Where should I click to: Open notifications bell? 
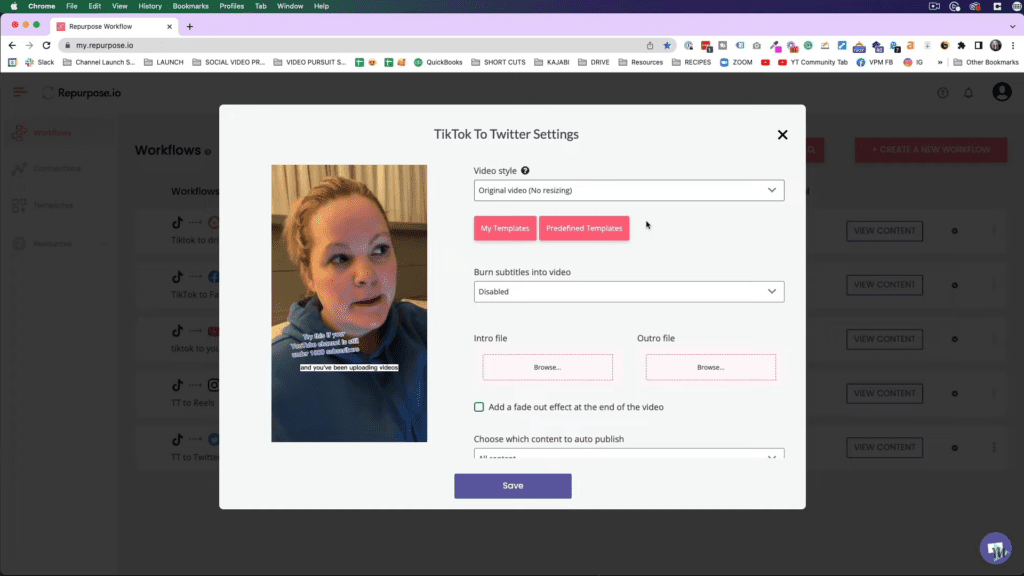click(x=968, y=93)
